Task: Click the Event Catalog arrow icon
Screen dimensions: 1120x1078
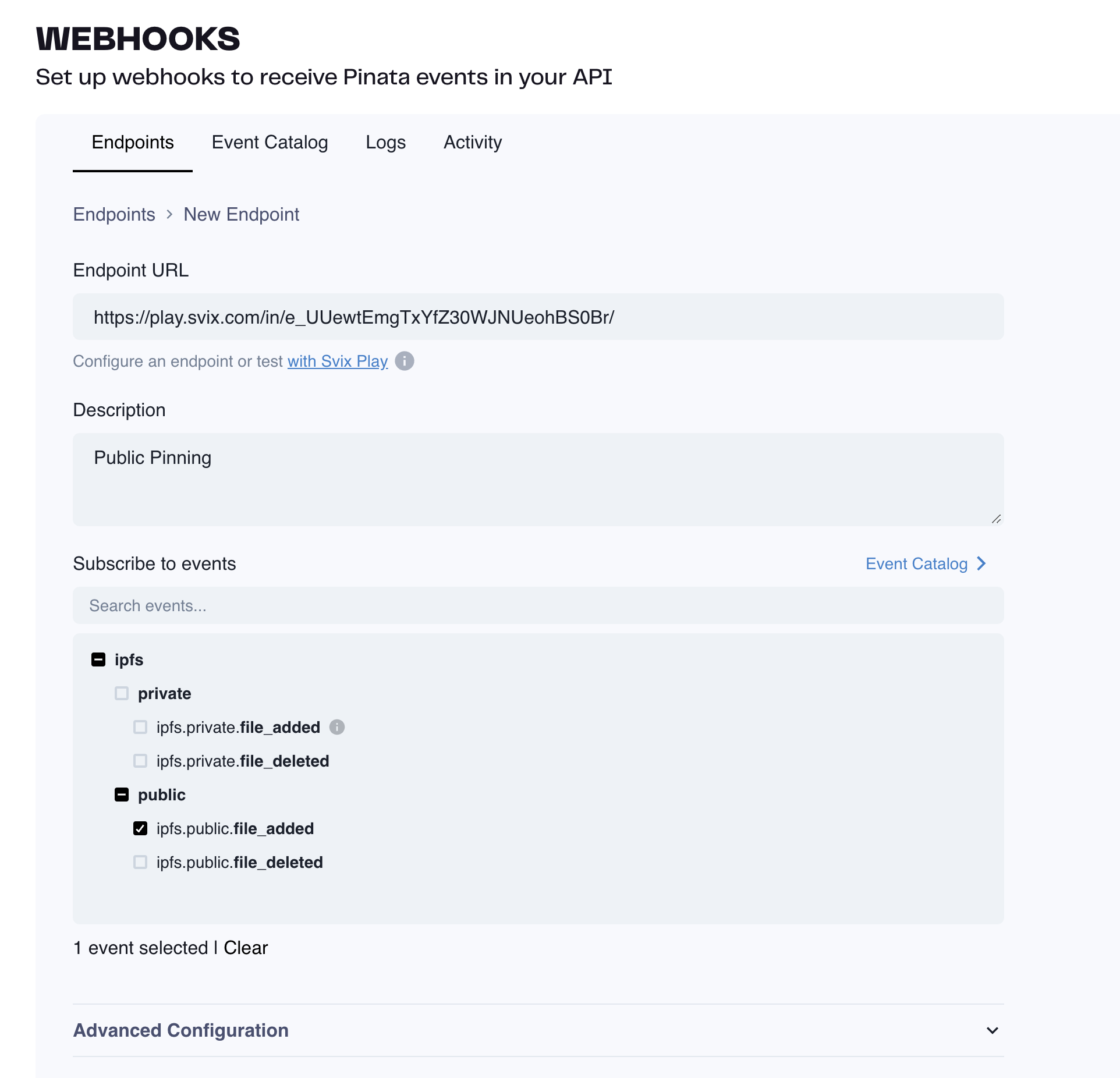Action: [x=981, y=563]
